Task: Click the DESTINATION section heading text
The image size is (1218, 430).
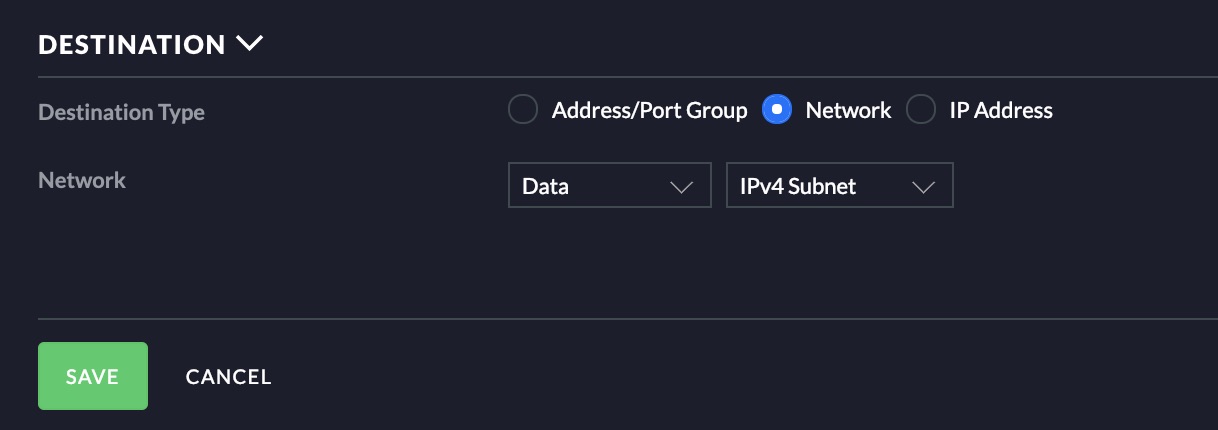Action: pyautogui.click(x=132, y=45)
